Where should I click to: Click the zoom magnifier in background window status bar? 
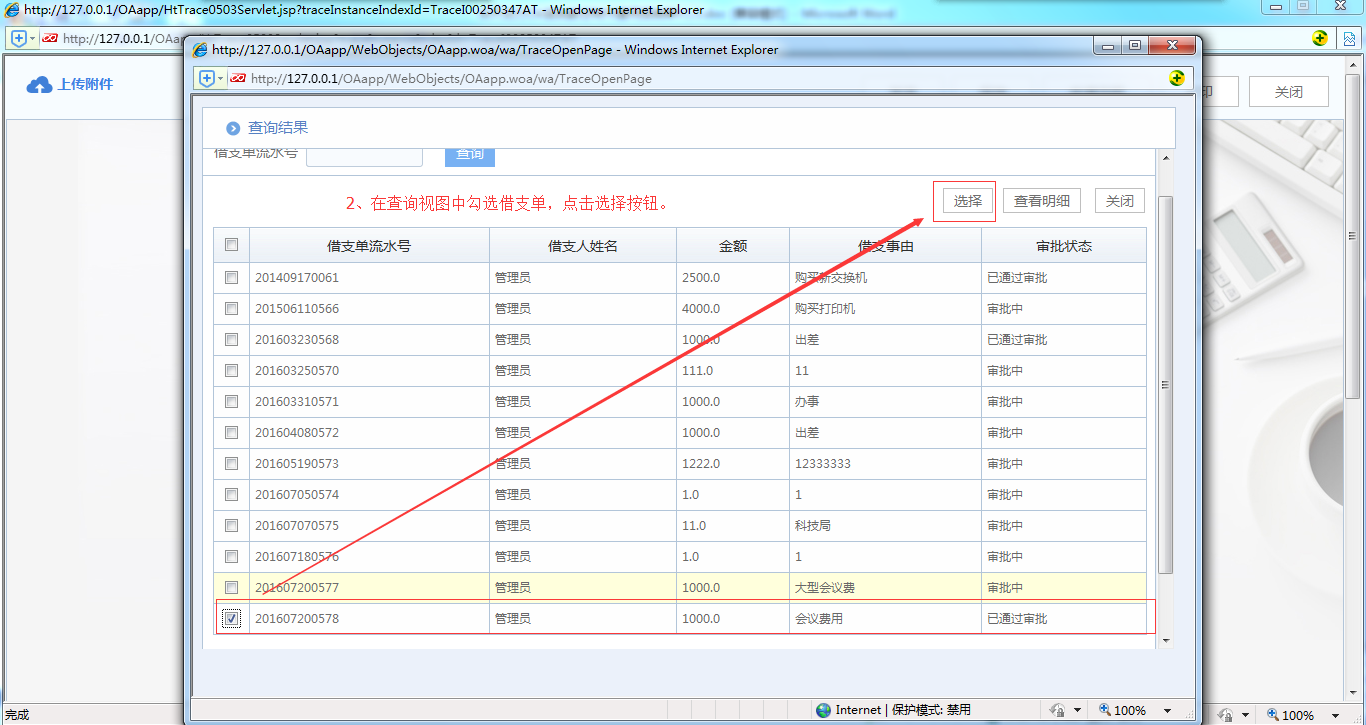pos(1273,715)
